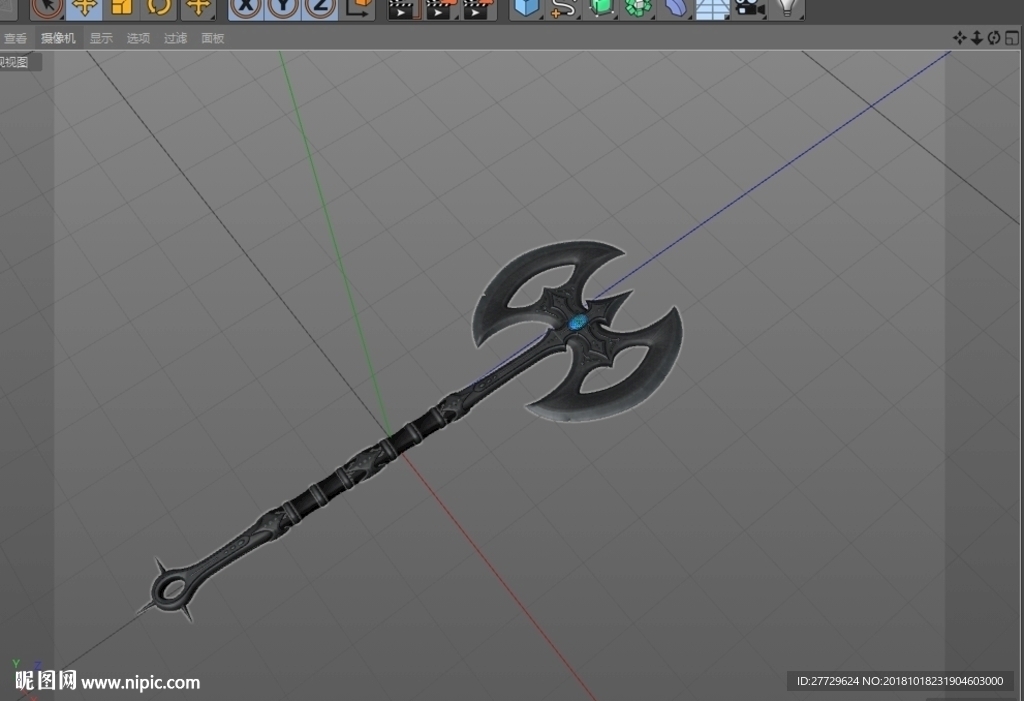Screen dimensions: 1024x701
Task: Activate the Scale tool
Action: (121, 8)
